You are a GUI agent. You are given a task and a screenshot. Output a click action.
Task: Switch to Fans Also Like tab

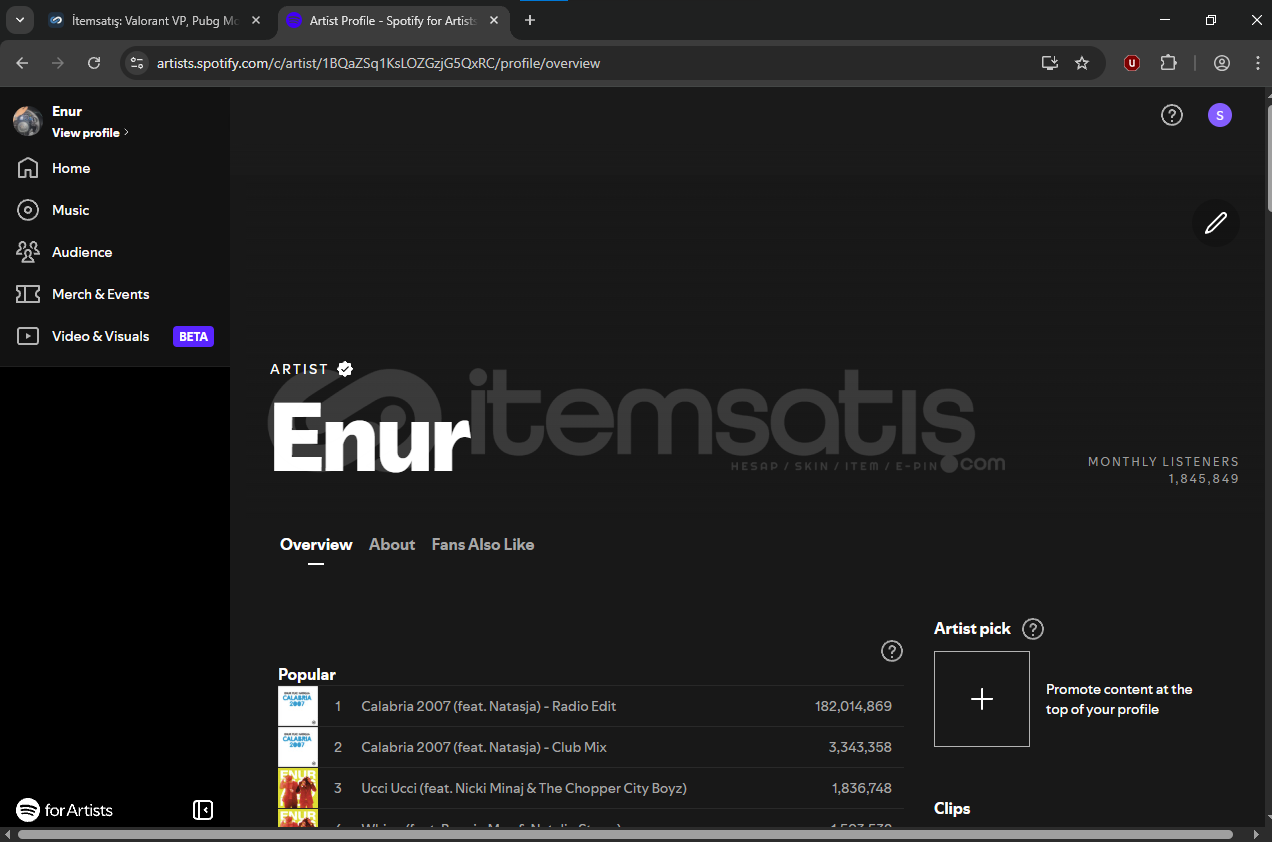click(482, 544)
